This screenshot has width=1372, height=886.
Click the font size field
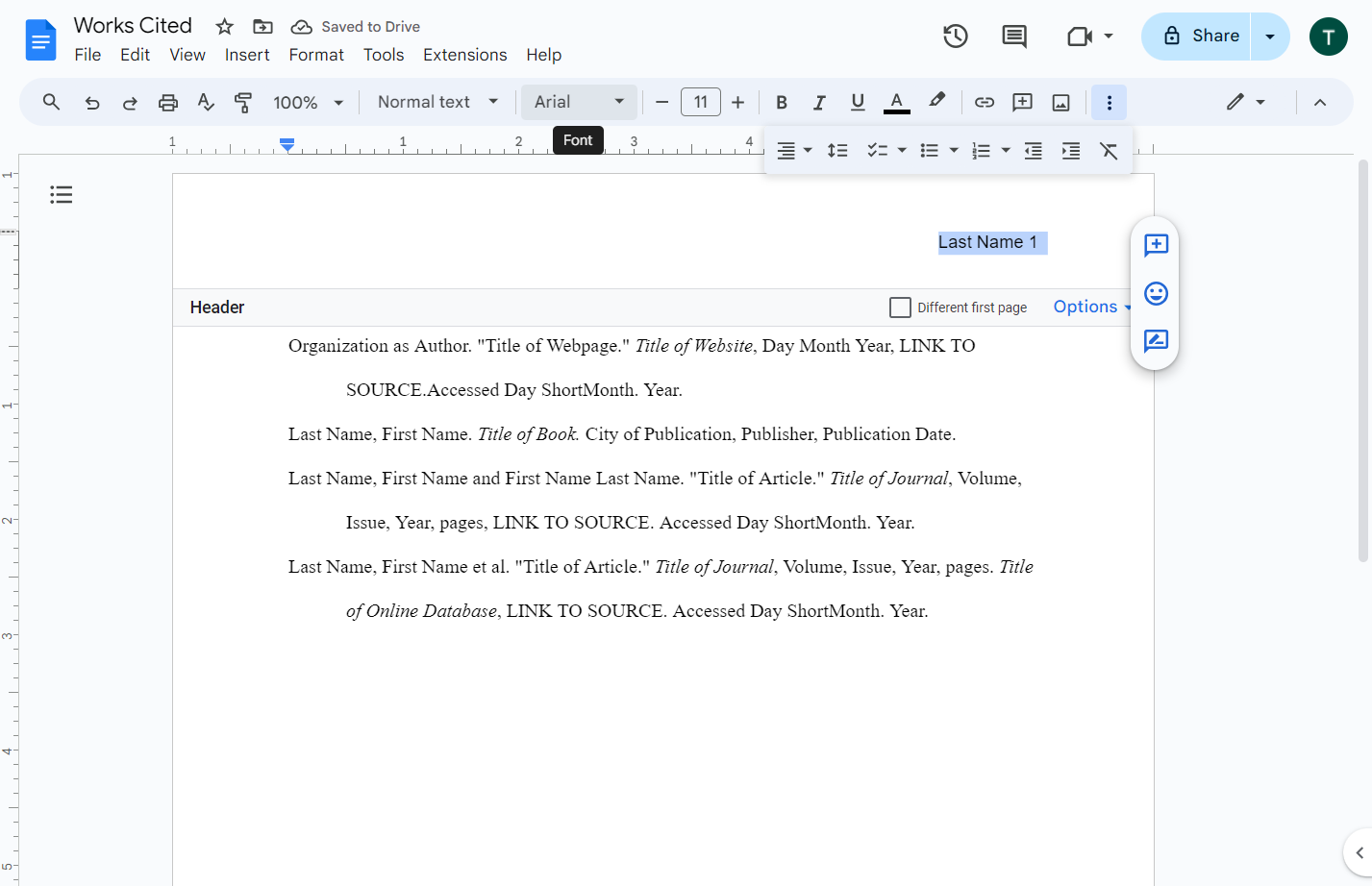701,102
